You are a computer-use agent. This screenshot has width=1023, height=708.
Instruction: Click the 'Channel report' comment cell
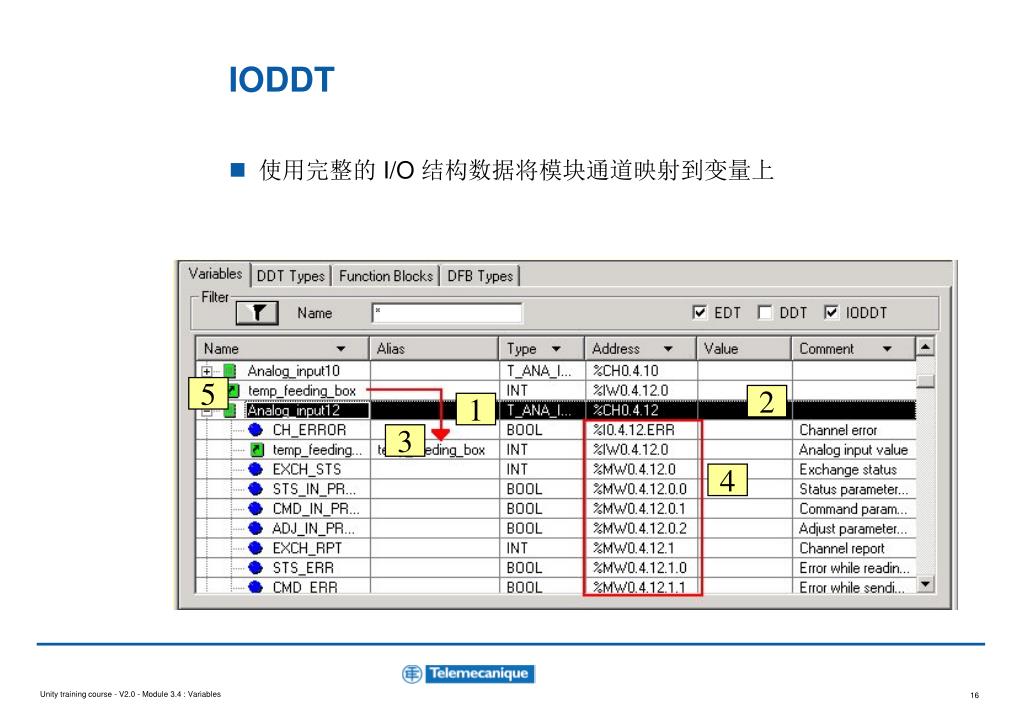click(x=854, y=548)
